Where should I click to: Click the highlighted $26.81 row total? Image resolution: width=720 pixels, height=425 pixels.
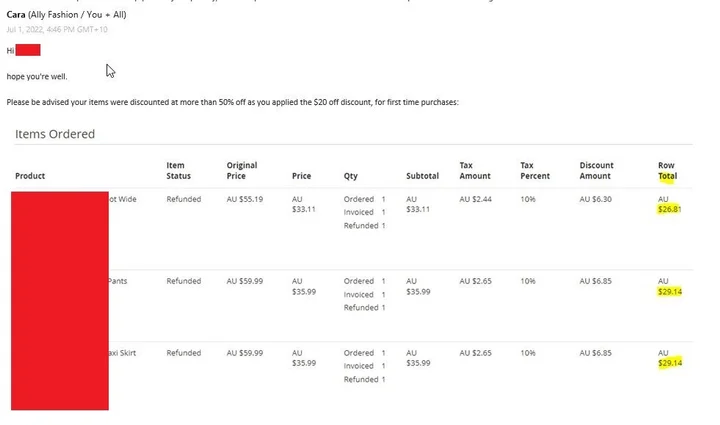(x=669, y=210)
